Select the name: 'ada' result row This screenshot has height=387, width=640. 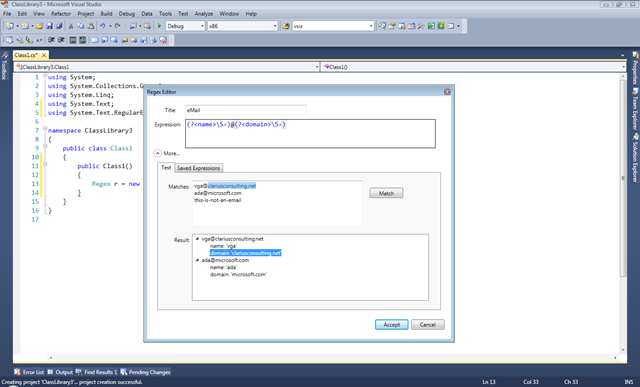click(223, 267)
